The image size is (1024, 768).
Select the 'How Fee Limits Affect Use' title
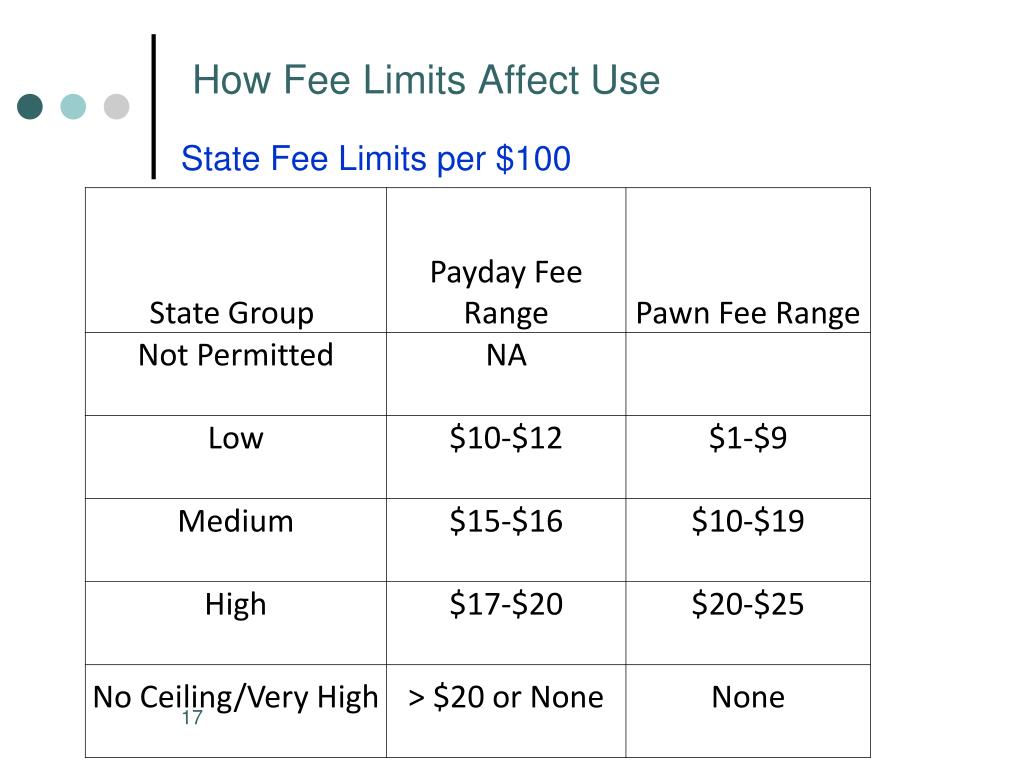pos(426,80)
